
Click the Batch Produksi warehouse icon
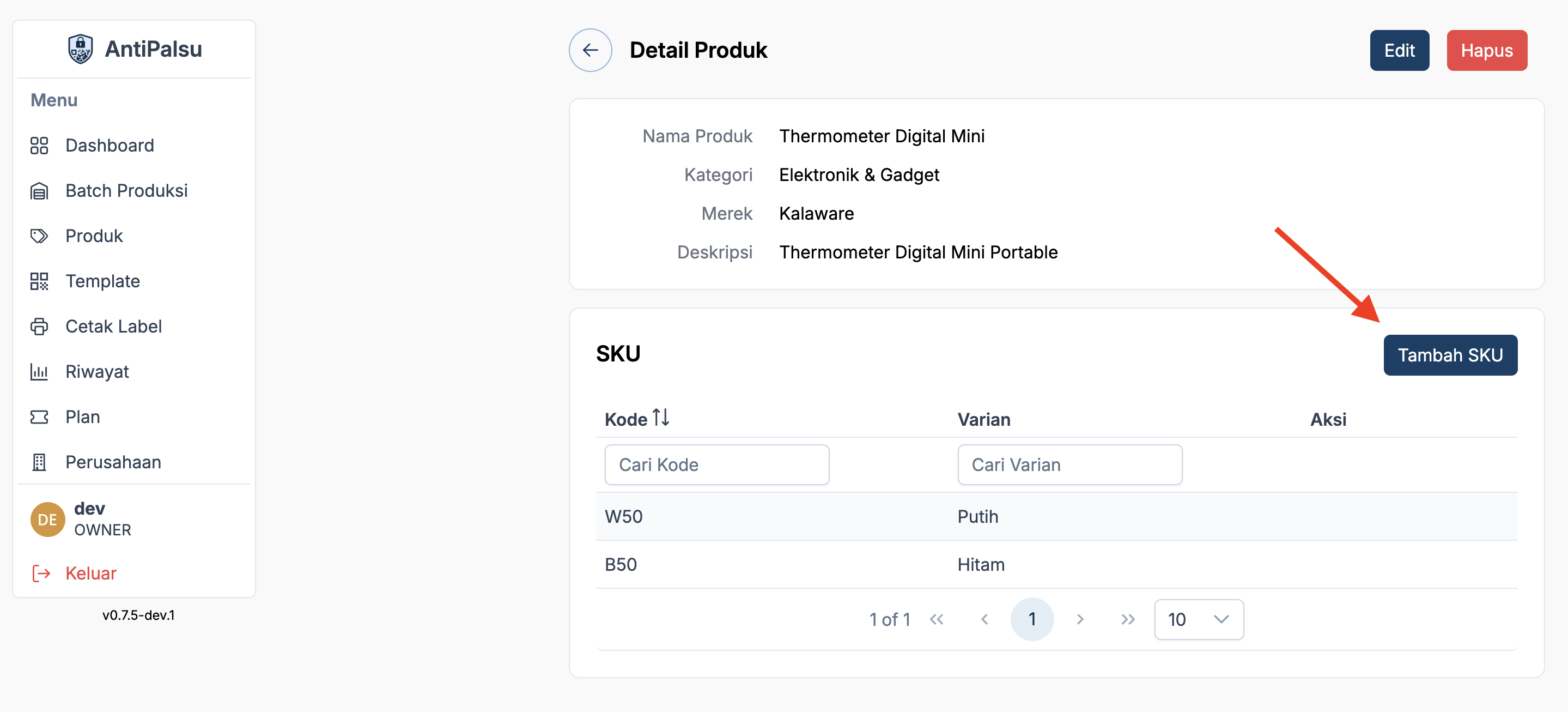pos(39,191)
